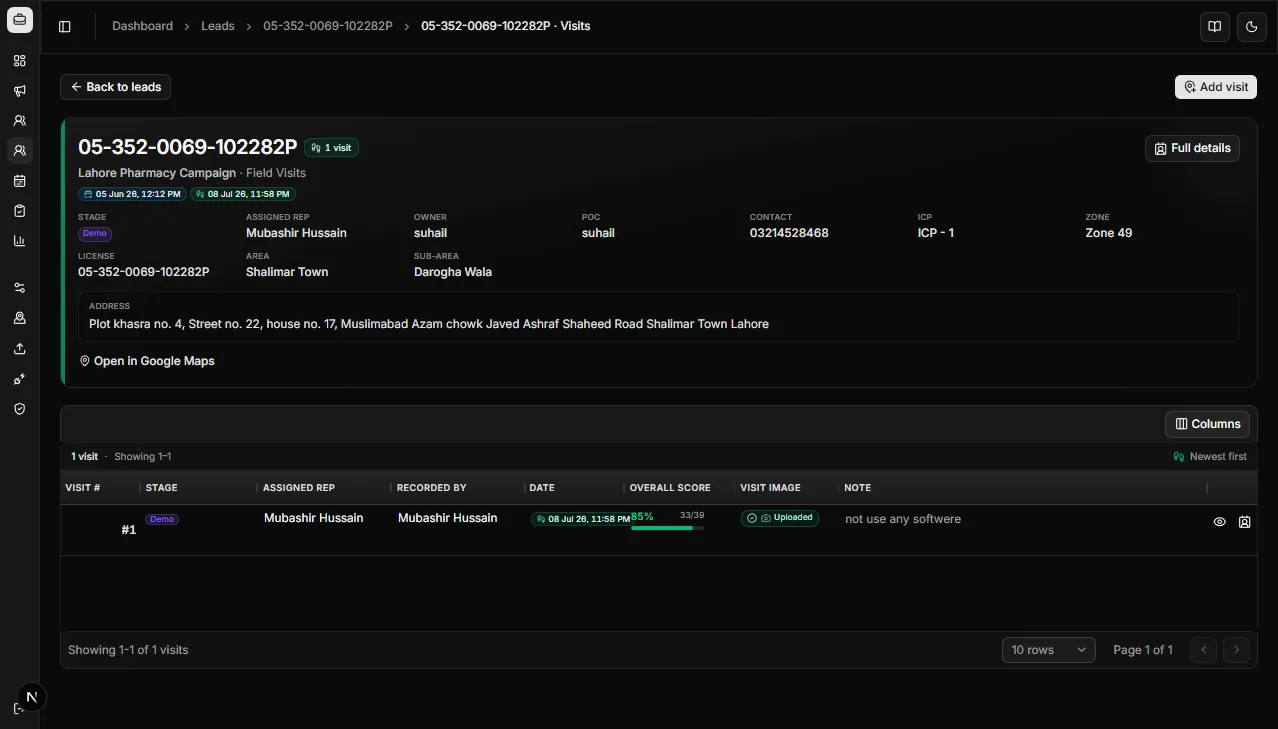Click Back to leads button
This screenshot has height=729, width=1278.
115,87
